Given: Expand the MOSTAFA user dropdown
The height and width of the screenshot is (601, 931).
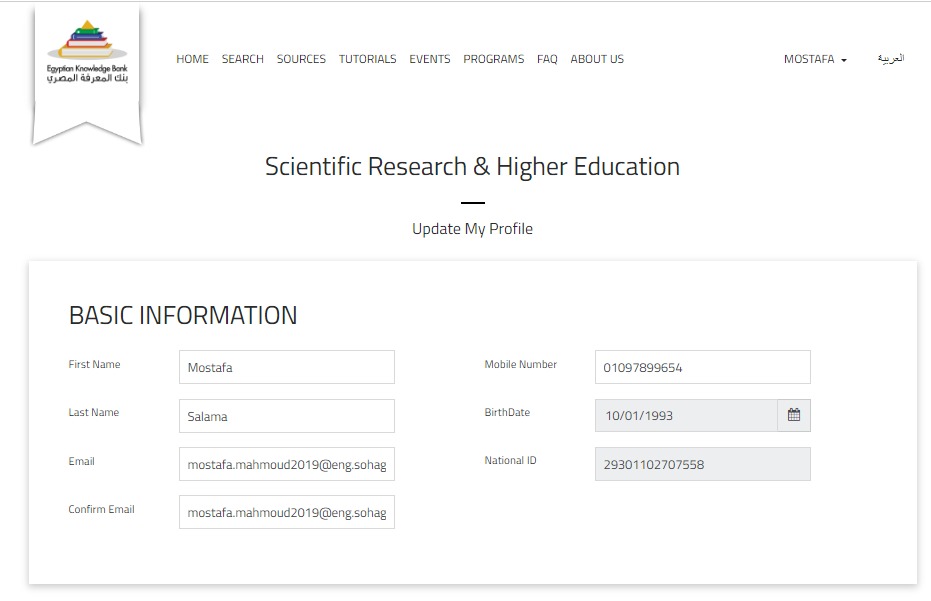Looking at the screenshot, I should [815, 60].
